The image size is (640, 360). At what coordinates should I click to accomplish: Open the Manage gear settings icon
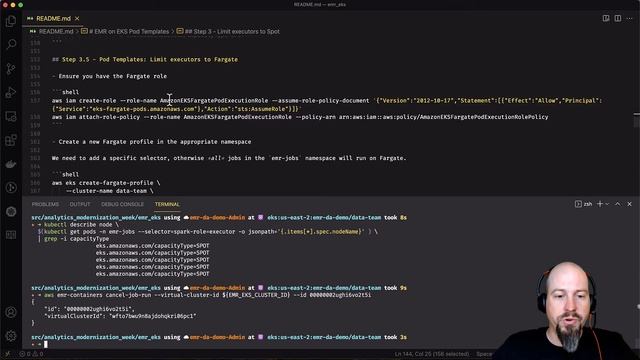coord(11,336)
